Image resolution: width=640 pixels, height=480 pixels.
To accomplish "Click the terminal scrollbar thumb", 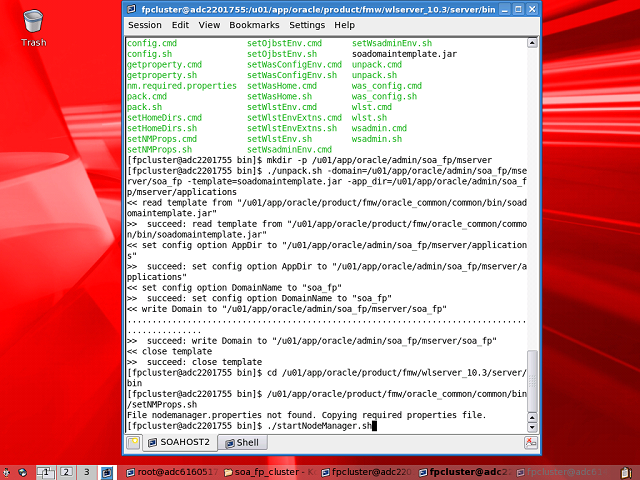I will 532,381.
